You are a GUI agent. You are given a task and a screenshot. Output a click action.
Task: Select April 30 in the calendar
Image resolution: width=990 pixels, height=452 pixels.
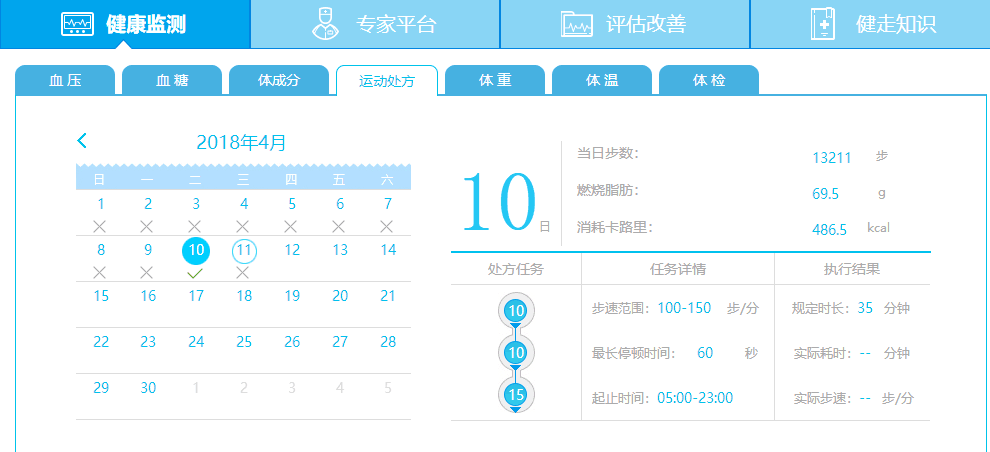click(x=148, y=388)
